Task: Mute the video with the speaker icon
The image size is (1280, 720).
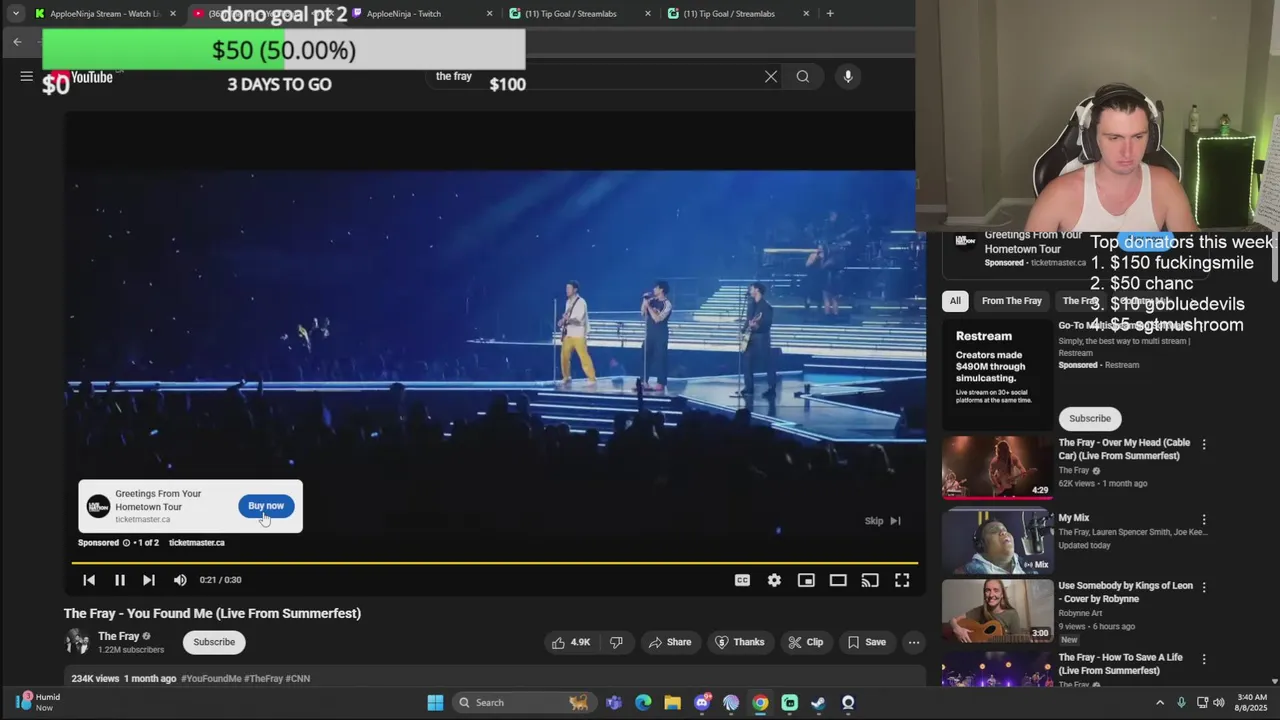Action: pos(180,580)
